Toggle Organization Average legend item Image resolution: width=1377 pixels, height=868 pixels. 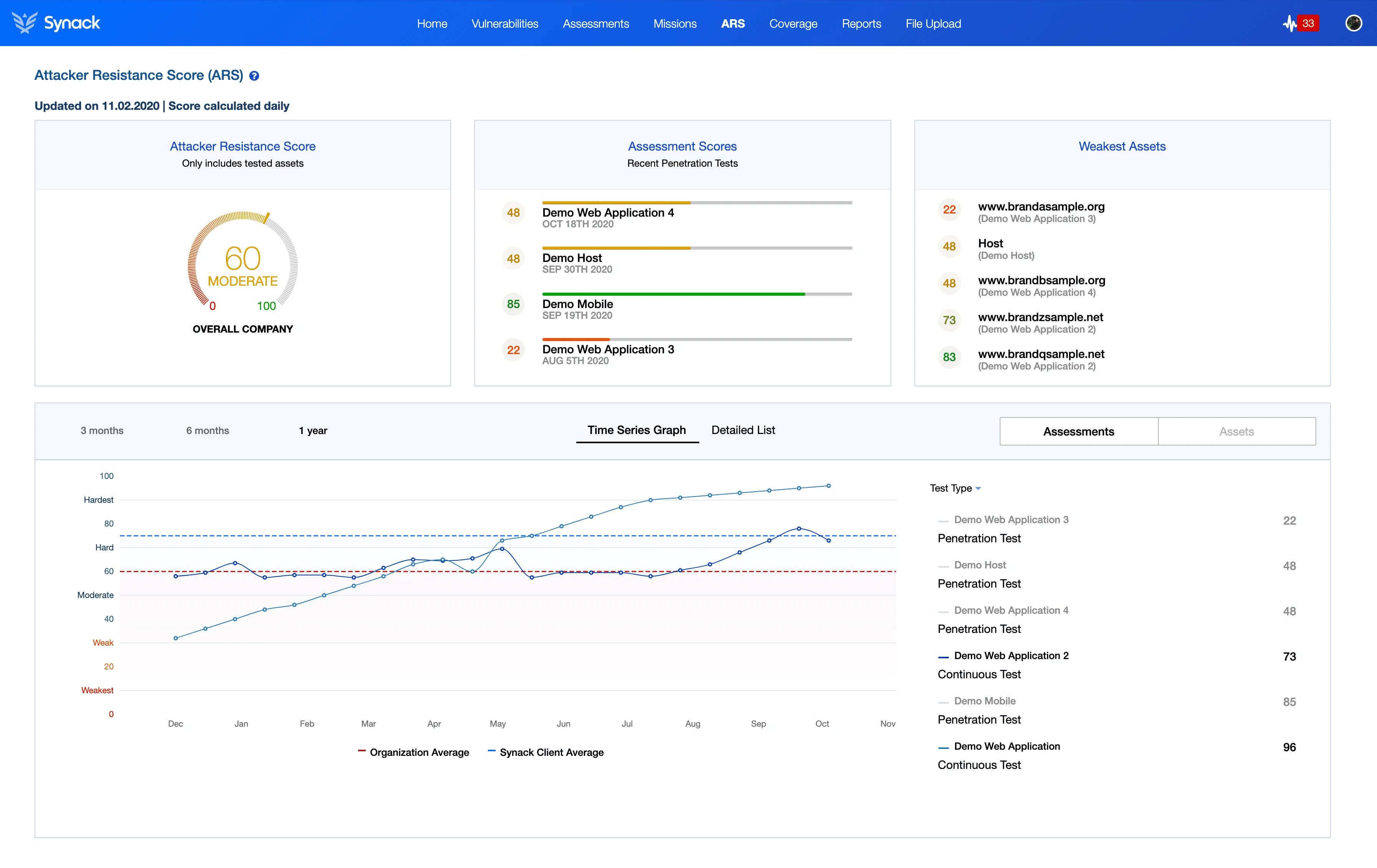(x=413, y=752)
